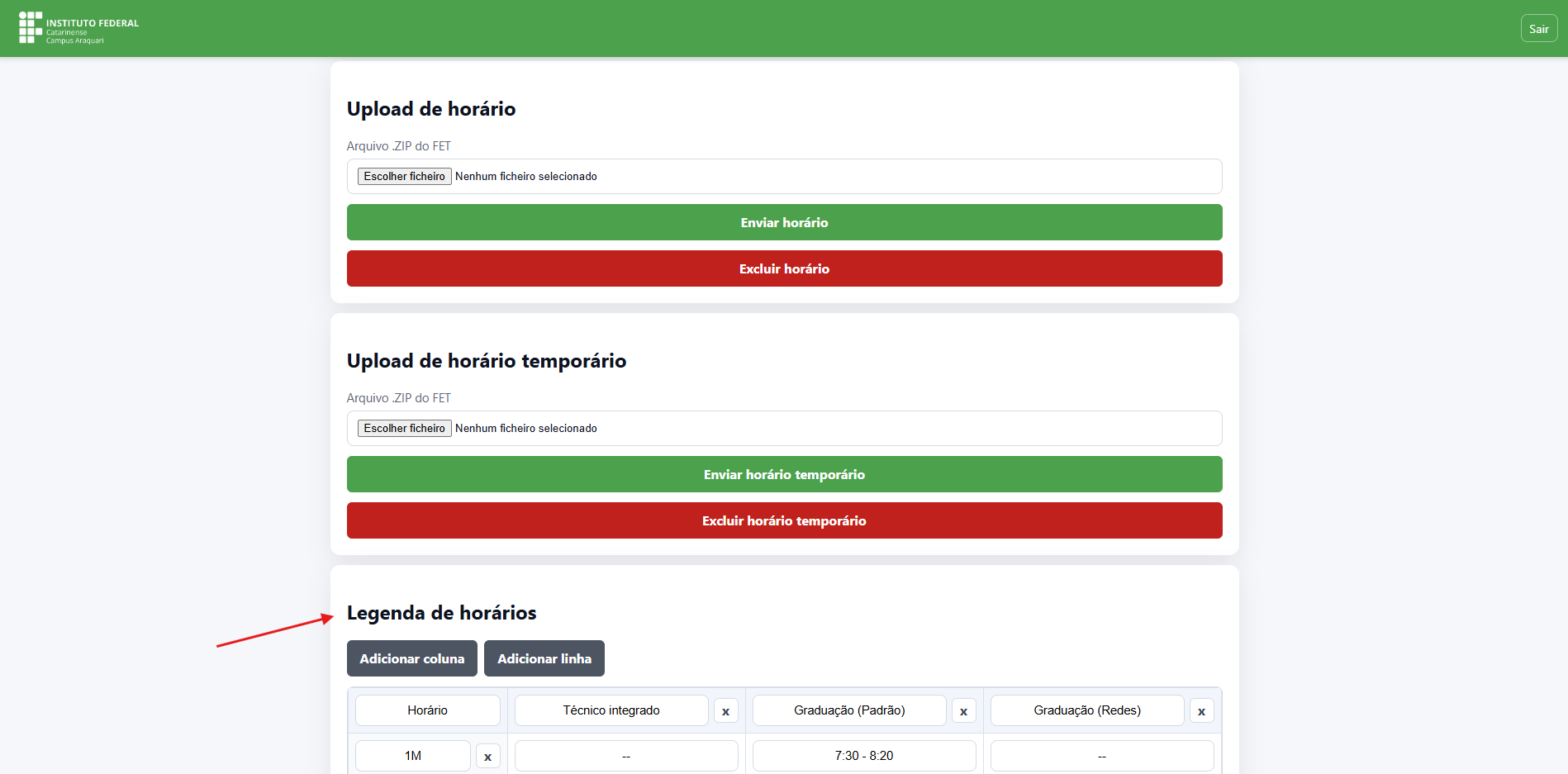Remove the Graduação (Redes) column with x
This screenshot has height=774, width=1568.
(1201, 711)
